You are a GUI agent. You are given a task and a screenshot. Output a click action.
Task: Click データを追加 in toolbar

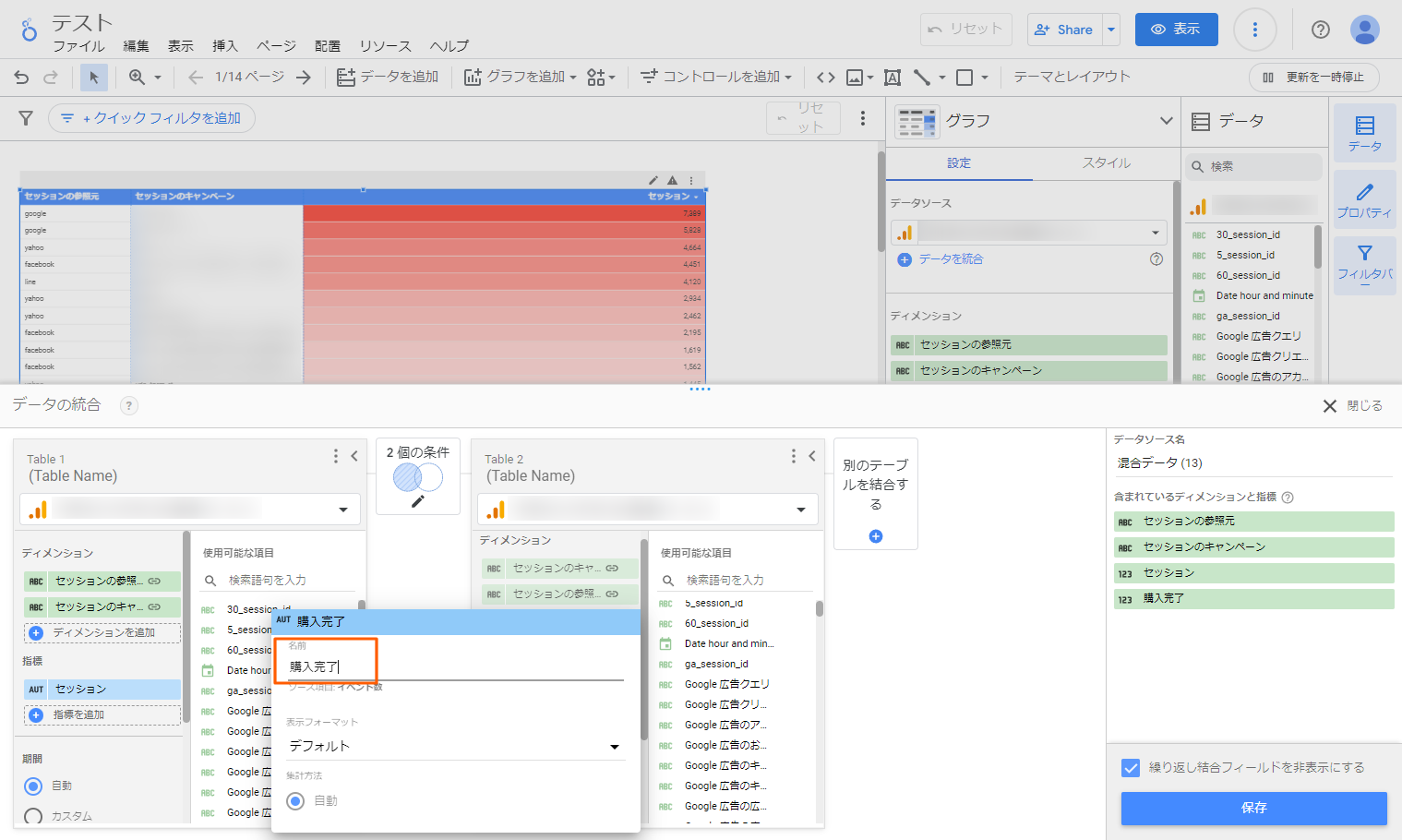pyautogui.click(x=388, y=78)
